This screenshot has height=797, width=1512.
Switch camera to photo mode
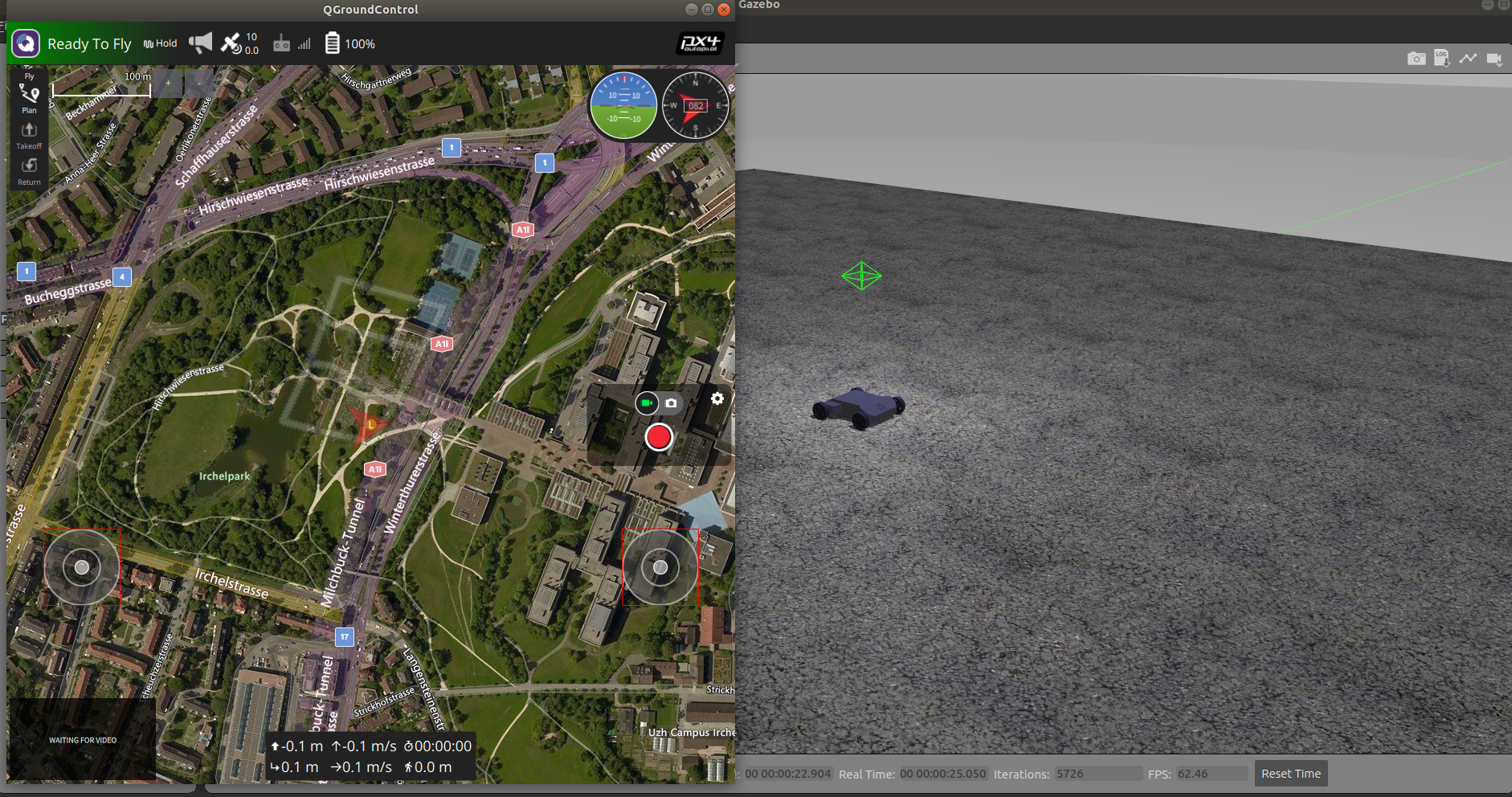[x=672, y=403]
